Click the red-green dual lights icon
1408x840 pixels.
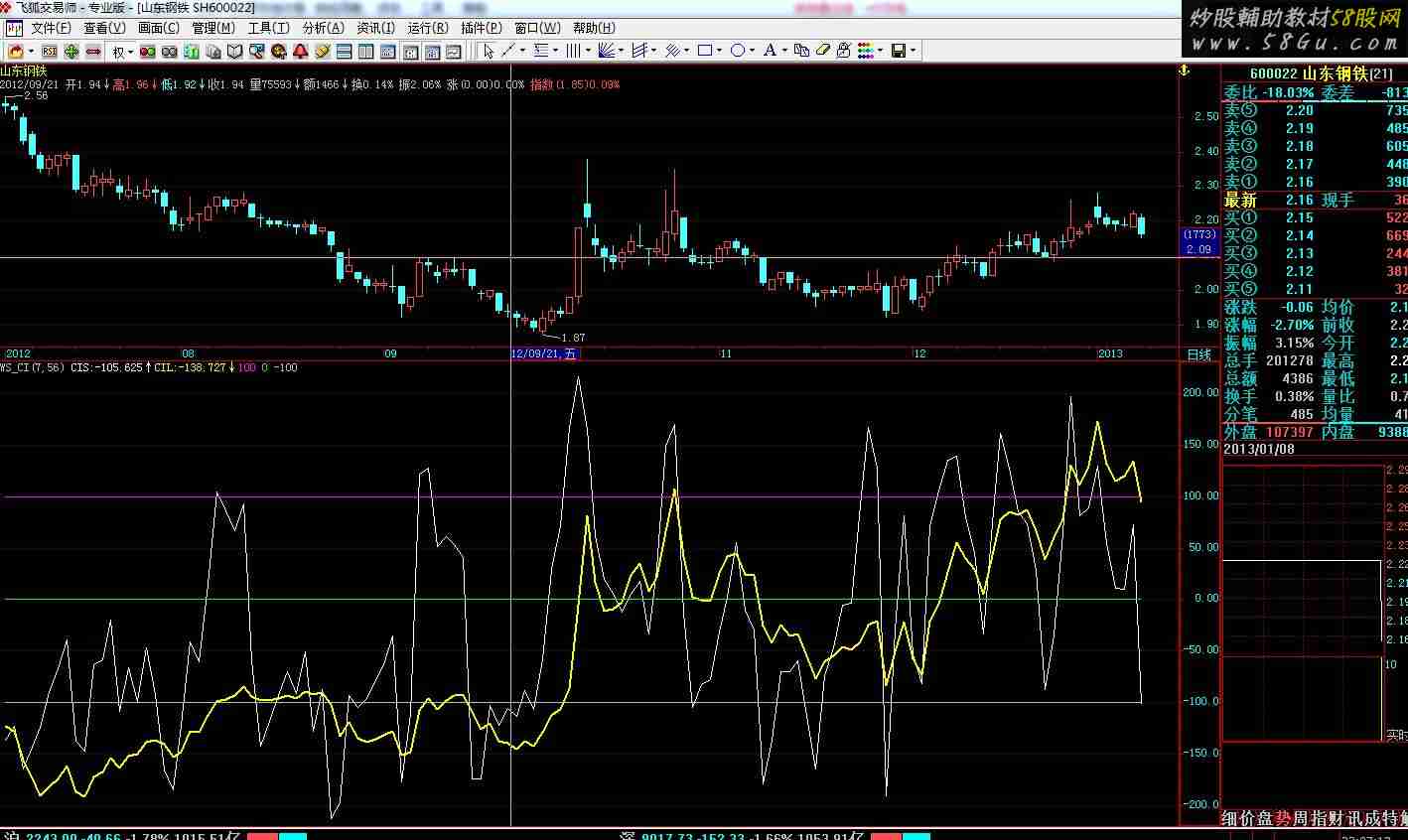[x=147, y=51]
